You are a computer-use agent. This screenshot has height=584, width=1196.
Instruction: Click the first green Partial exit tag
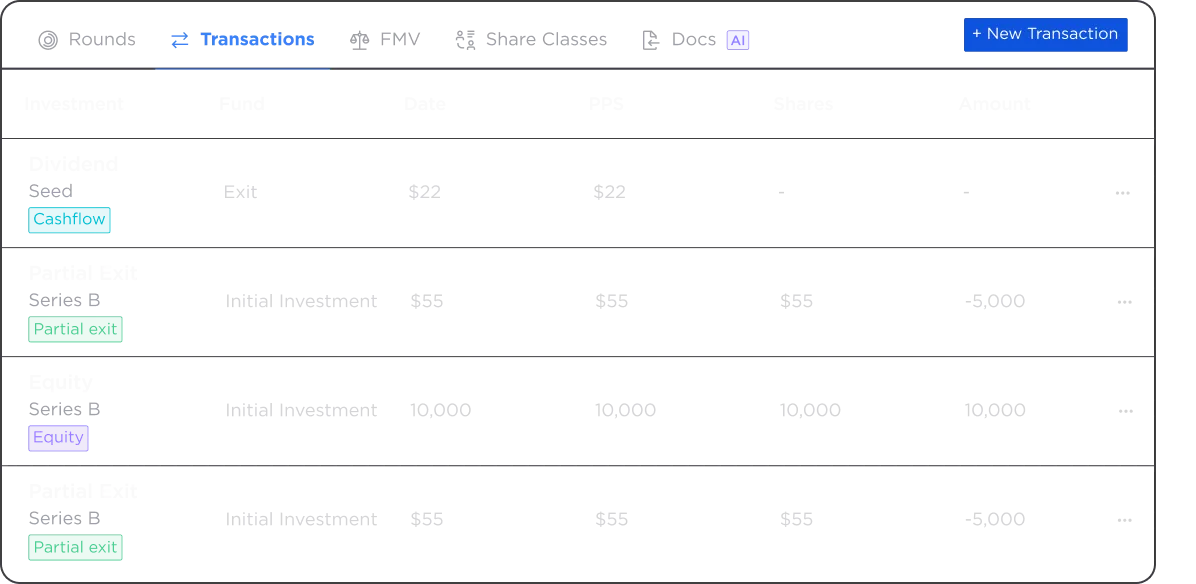click(x=76, y=329)
